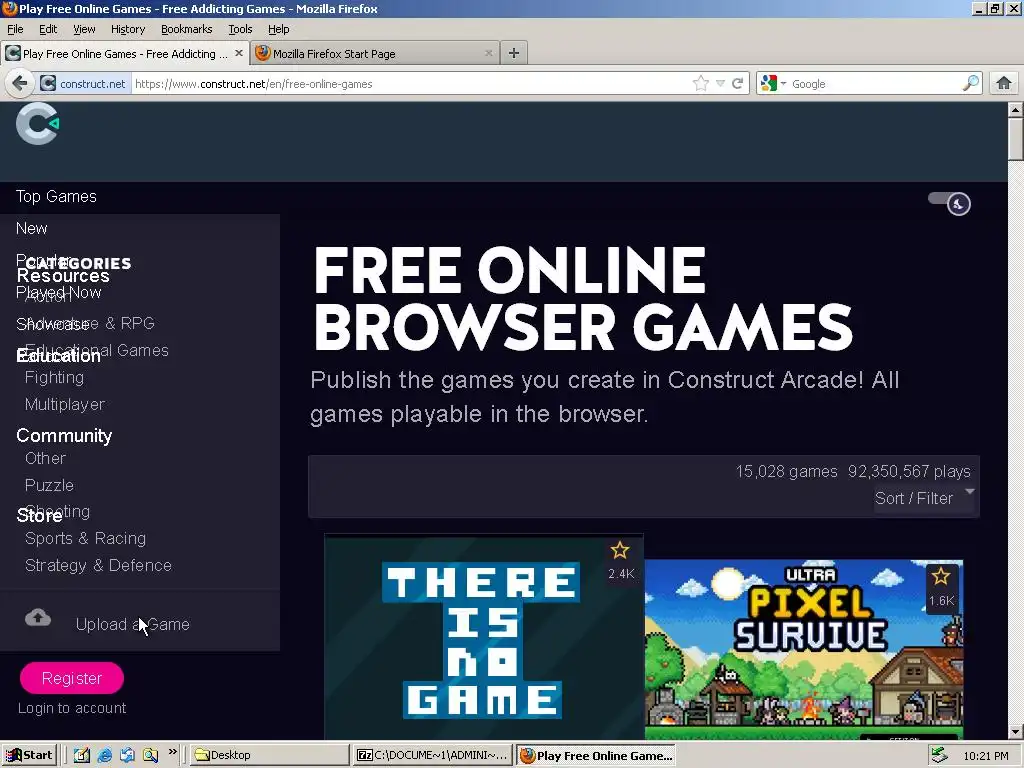Open the History menu
The width and height of the screenshot is (1024, 768).
pos(128,29)
